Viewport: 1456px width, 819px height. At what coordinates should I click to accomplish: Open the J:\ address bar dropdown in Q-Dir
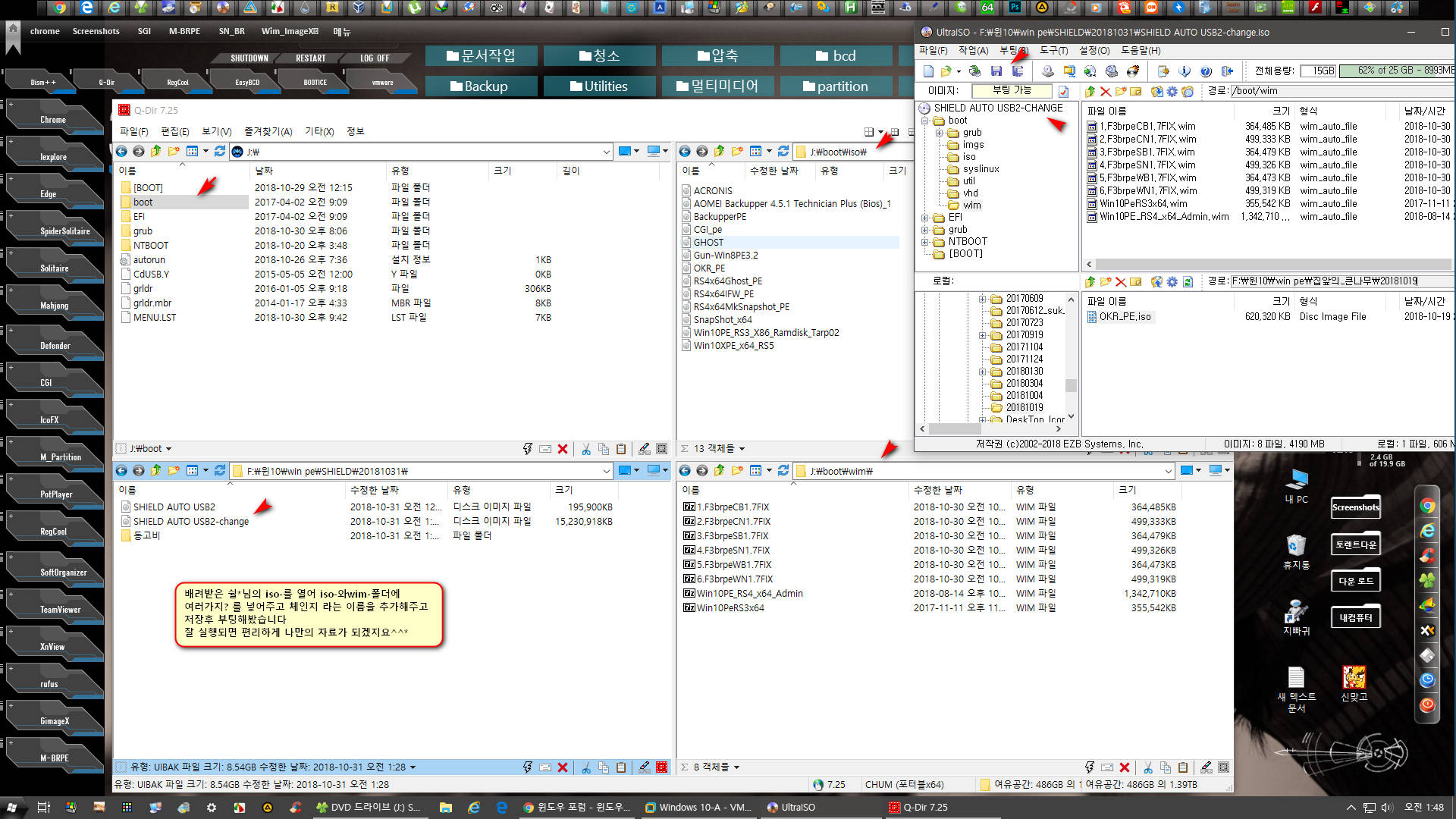pos(606,152)
